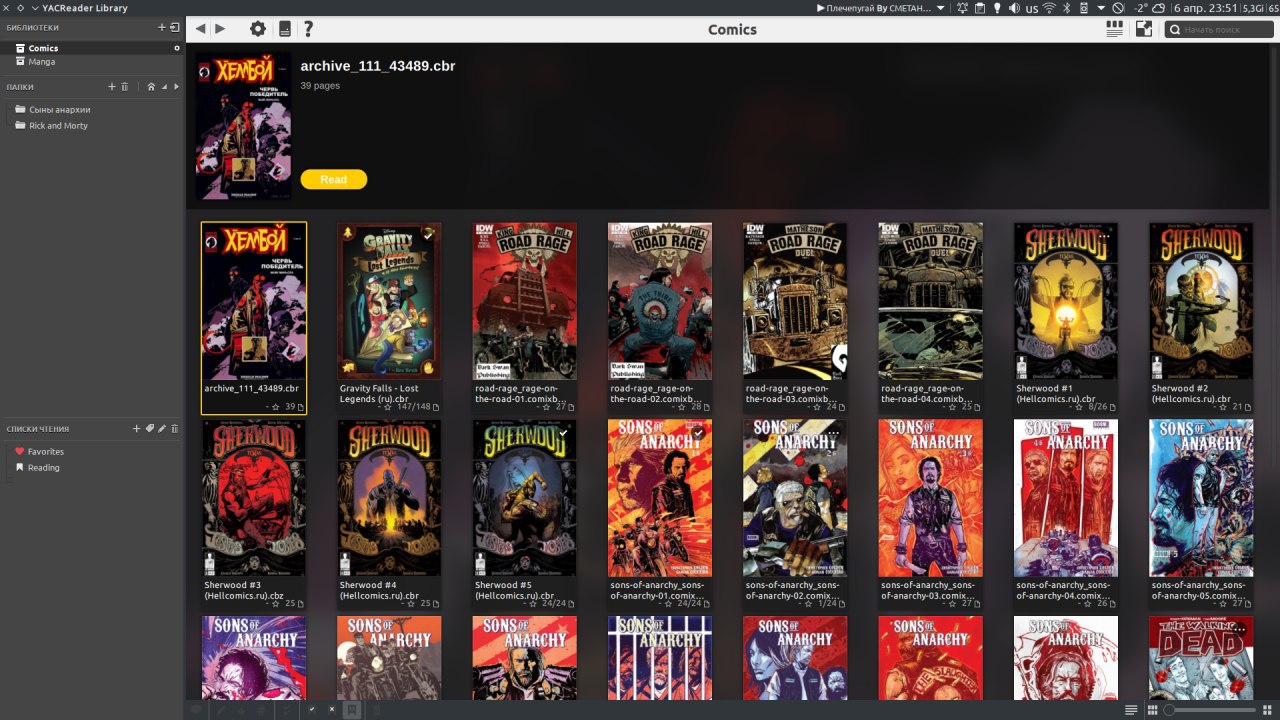Delete folder trash icon in ПАПКИ
The height and width of the screenshot is (720, 1280).
(x=125, y=87)
